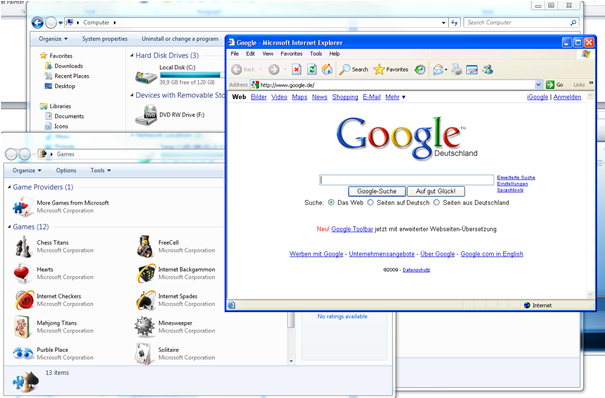This screenshot has height=398, width=605.
Task: Click the Stop icon in Internet Explorer toolbar
Action: (x=296, y=69)
